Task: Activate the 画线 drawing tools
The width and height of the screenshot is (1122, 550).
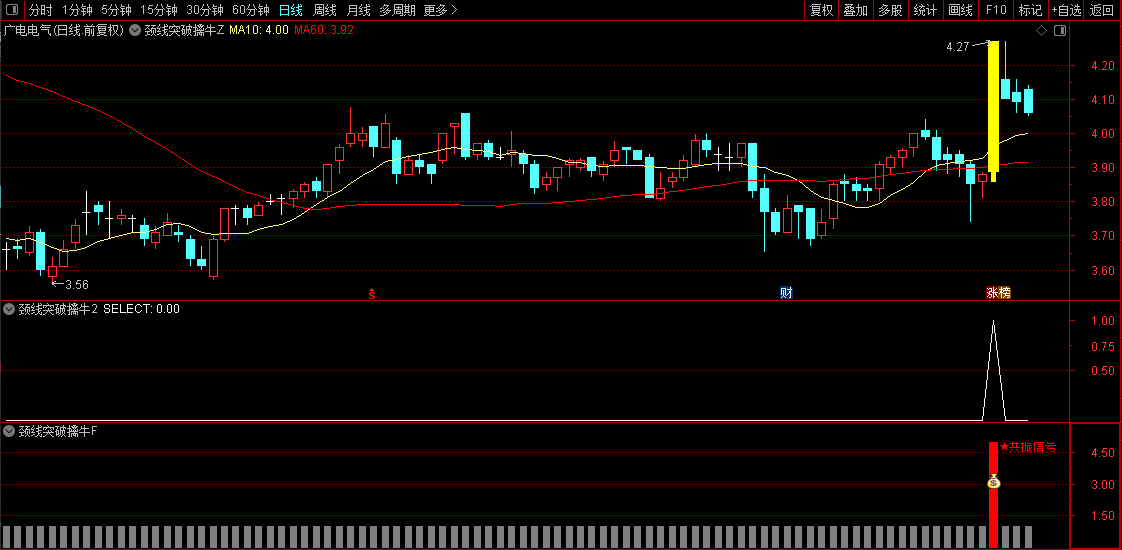Action: [x=960, y=10]
